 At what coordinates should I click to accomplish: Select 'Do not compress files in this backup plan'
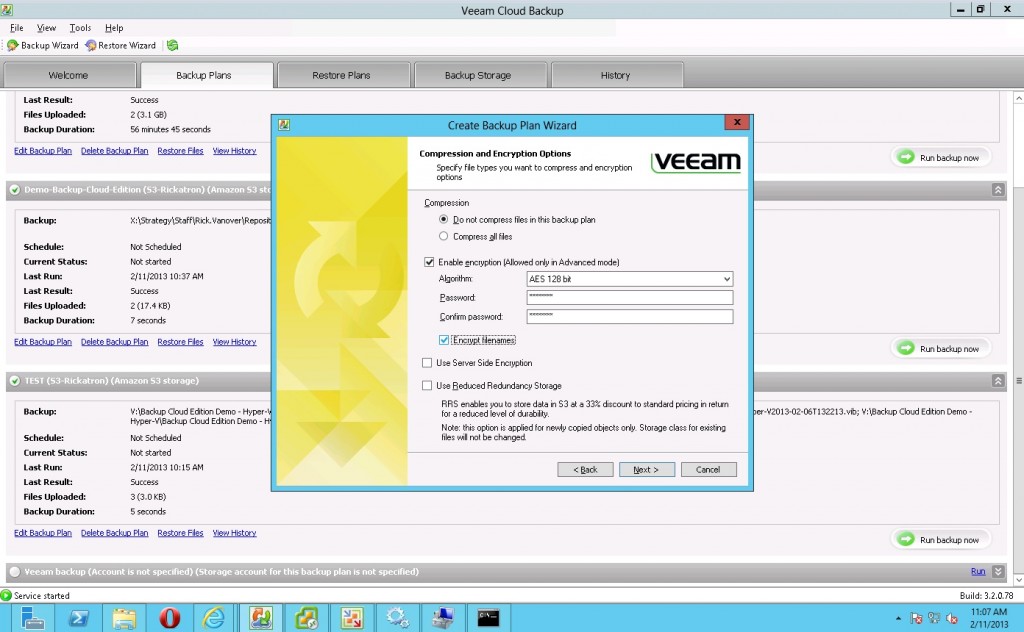443,219
